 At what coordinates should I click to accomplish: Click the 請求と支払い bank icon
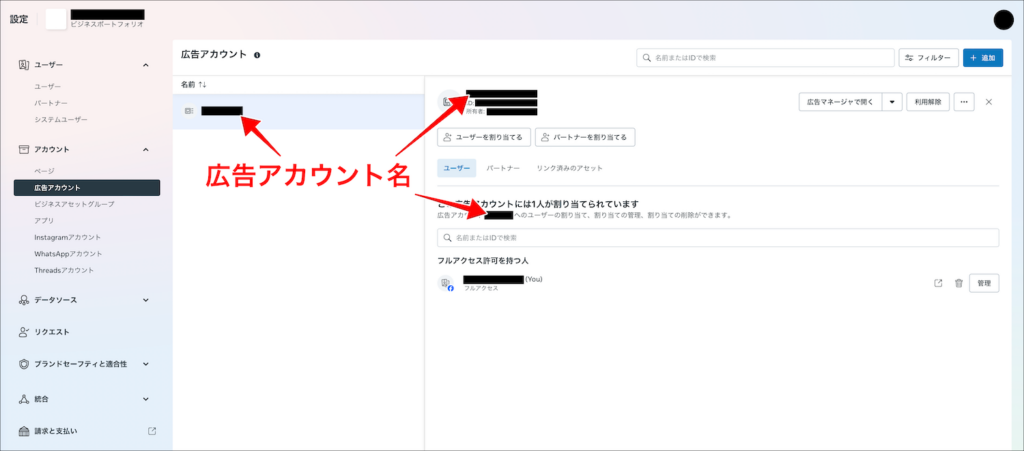[24, 431]
